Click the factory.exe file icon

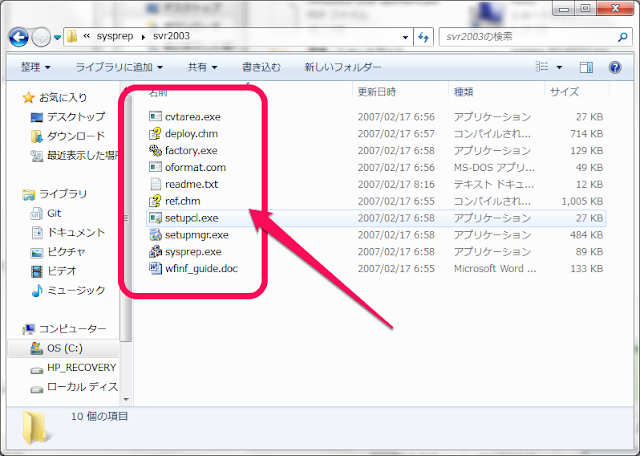click(155, 150)
